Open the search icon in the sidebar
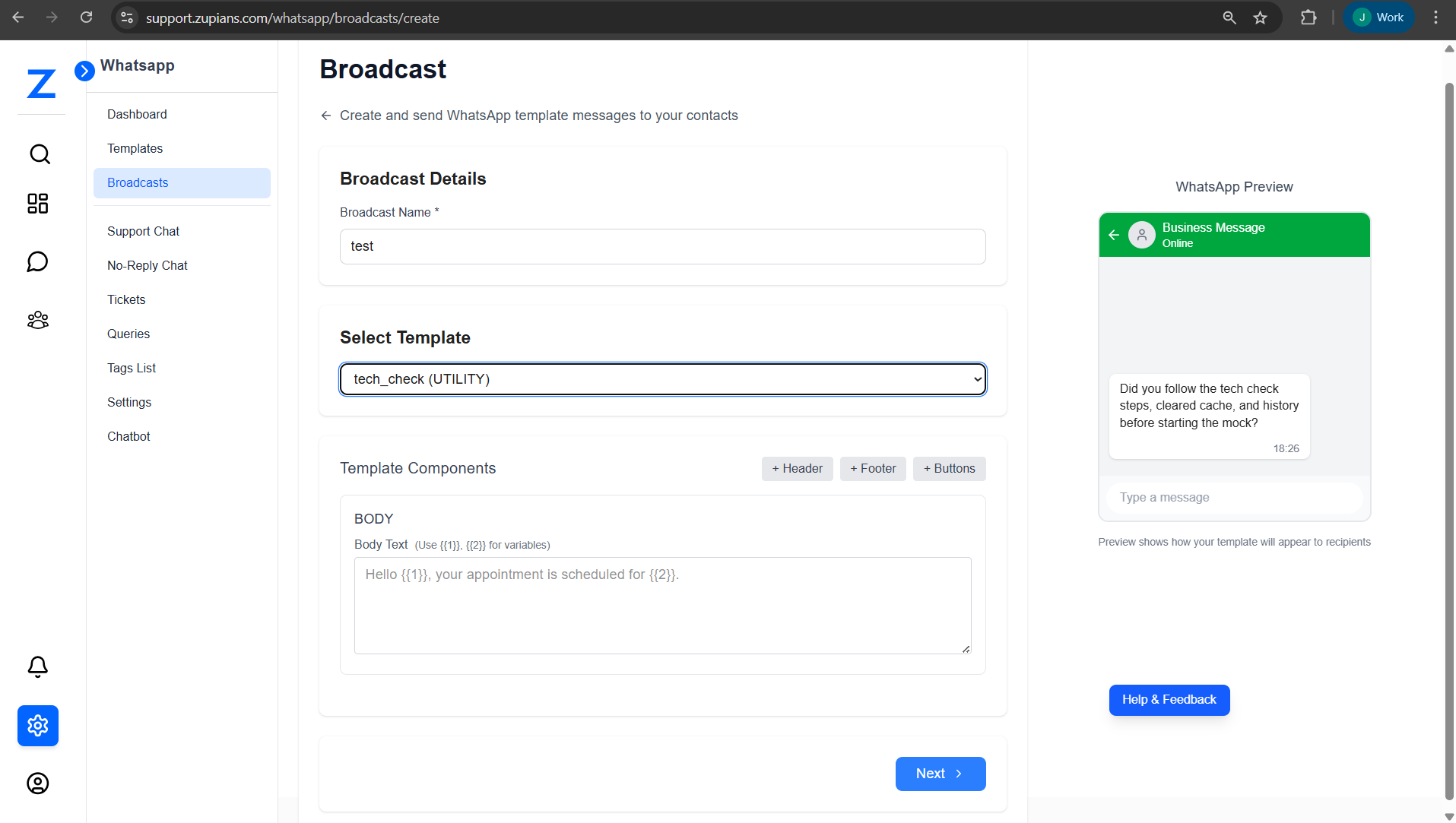 tap(37, 154)
